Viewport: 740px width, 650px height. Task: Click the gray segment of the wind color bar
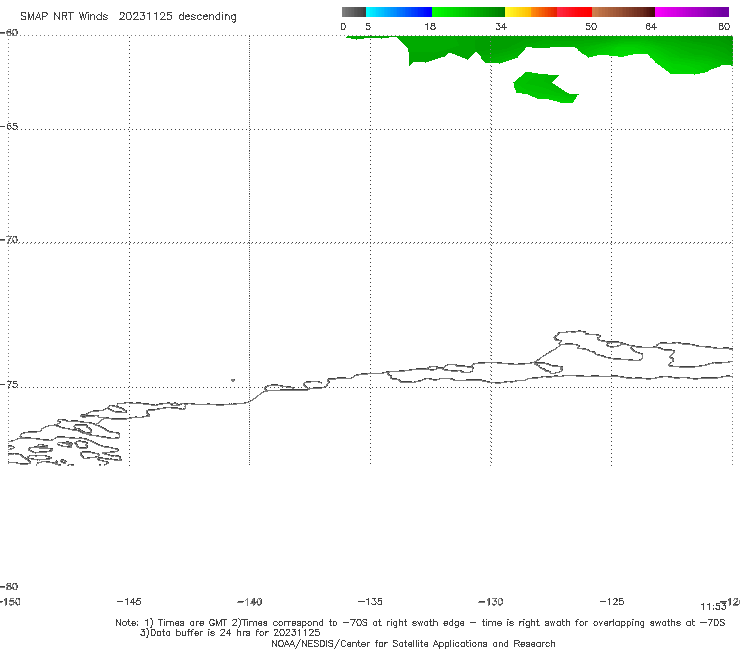pyautogui.click(x=353, y=12)
